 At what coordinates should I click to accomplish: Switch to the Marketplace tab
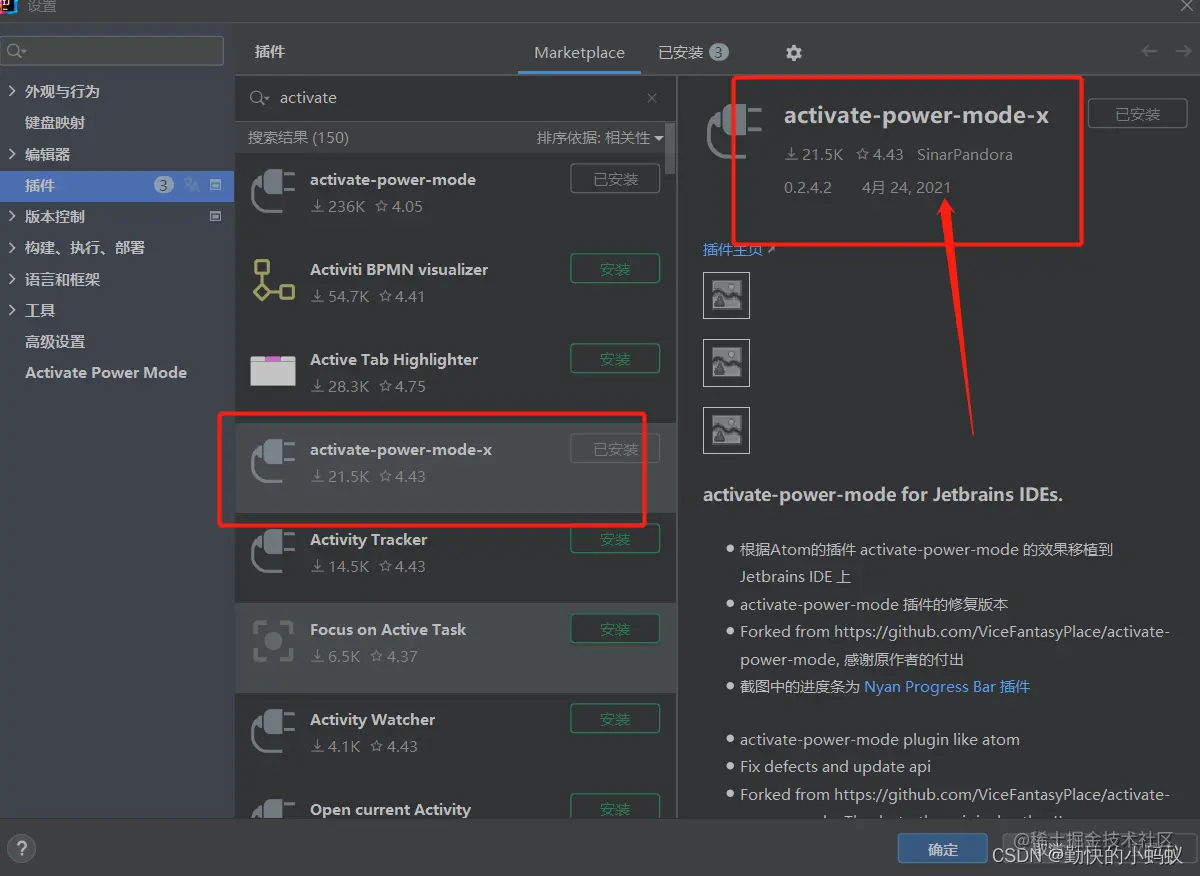pyautogui.click(x=579, y=53)
